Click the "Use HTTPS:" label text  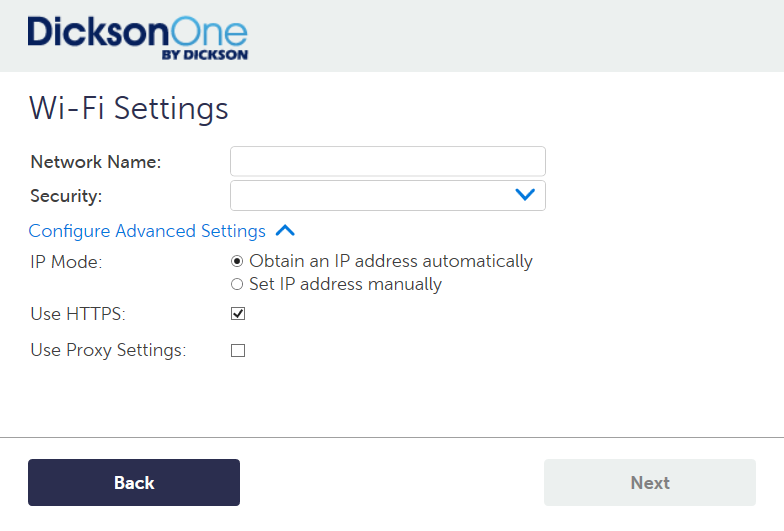pos(78,315)
